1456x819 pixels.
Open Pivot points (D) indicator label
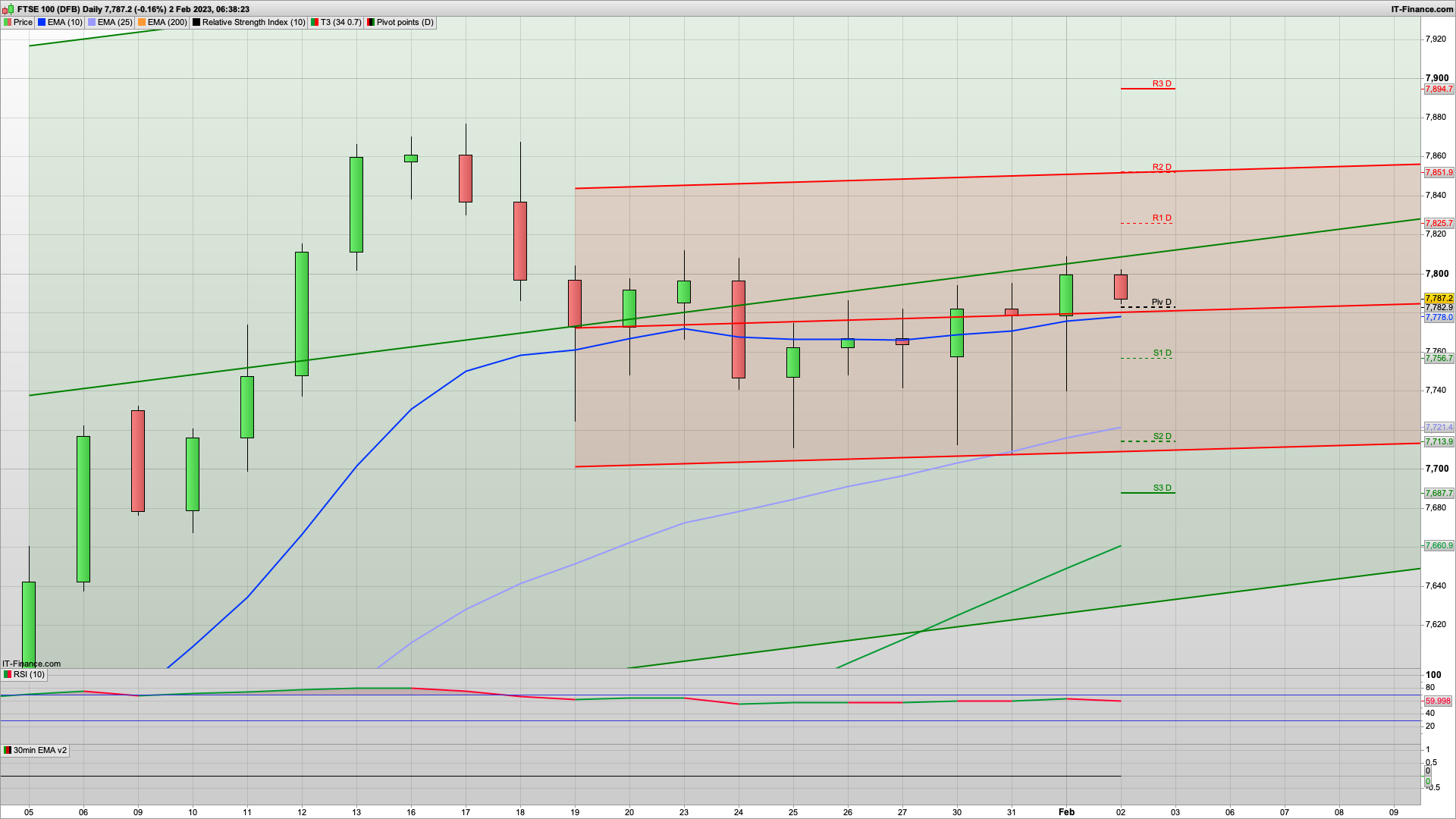405,23
